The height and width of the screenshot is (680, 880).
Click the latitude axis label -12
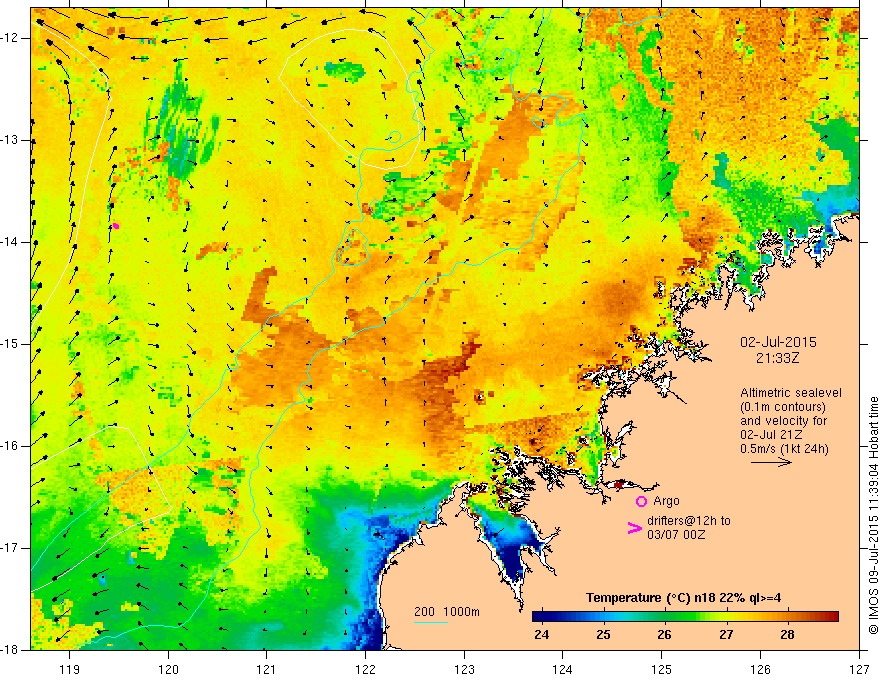click(11, 38)
